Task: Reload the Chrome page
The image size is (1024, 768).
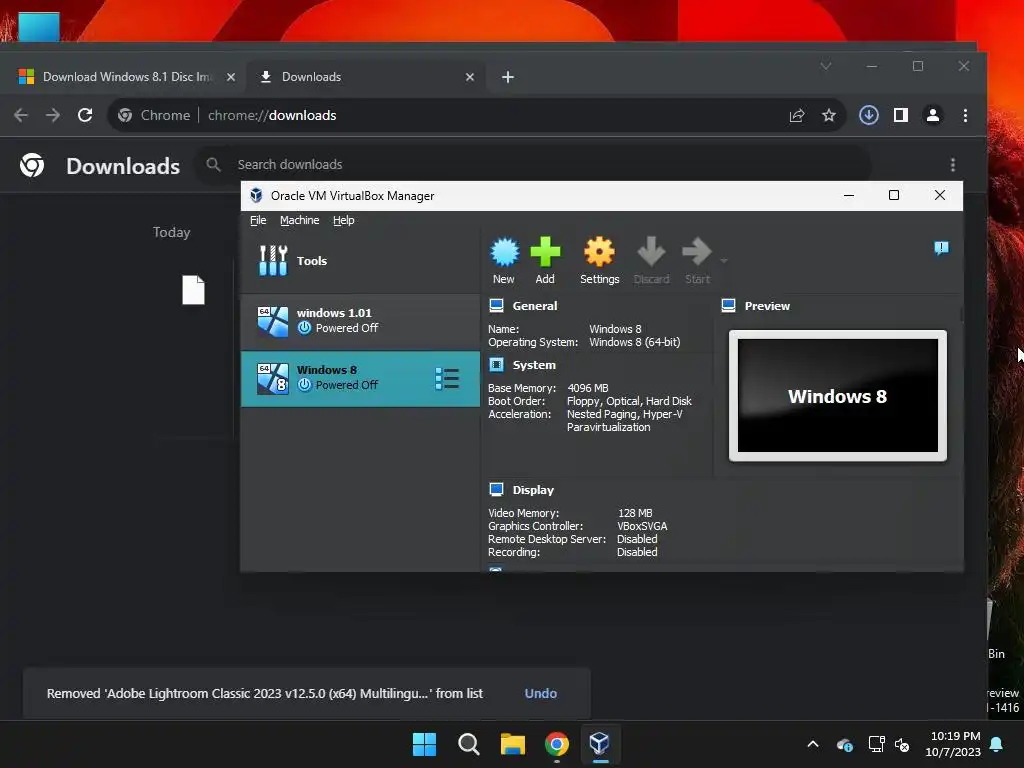Action: (85, 116)
